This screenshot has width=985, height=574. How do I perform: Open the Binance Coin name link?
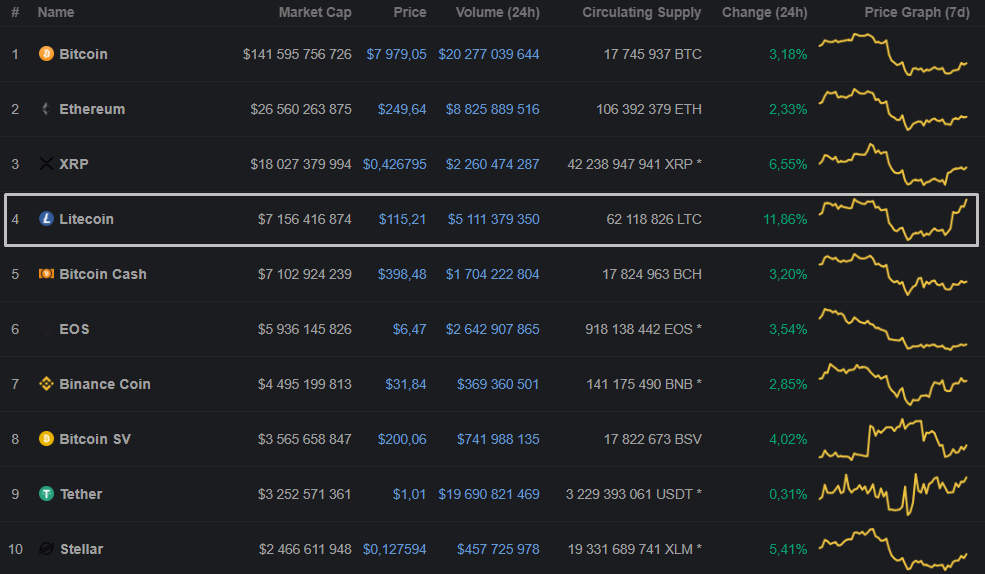pos(104,384)
